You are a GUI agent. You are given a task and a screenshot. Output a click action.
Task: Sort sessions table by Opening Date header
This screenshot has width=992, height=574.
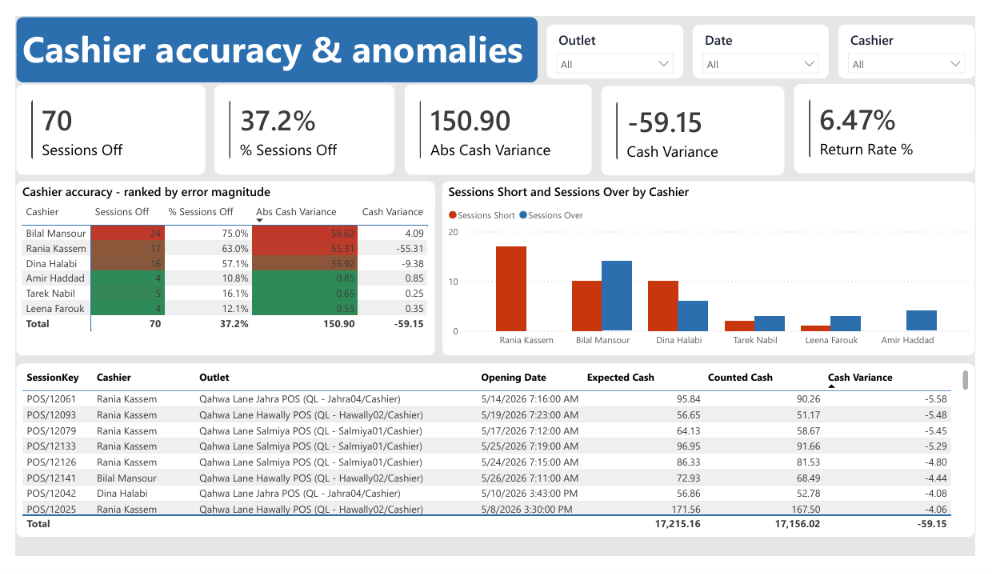coord(513,377)
